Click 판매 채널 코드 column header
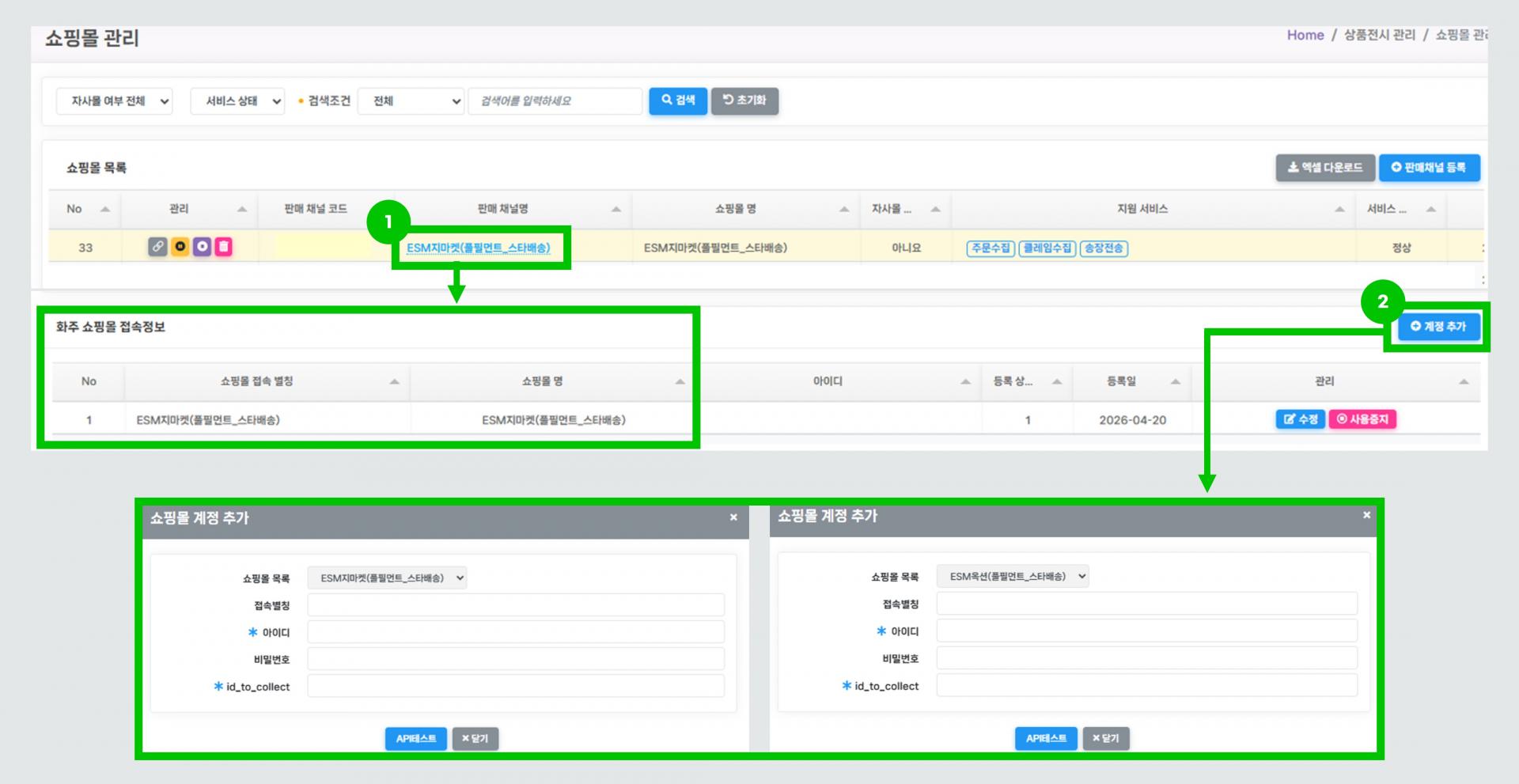 [x=316, y=209]
